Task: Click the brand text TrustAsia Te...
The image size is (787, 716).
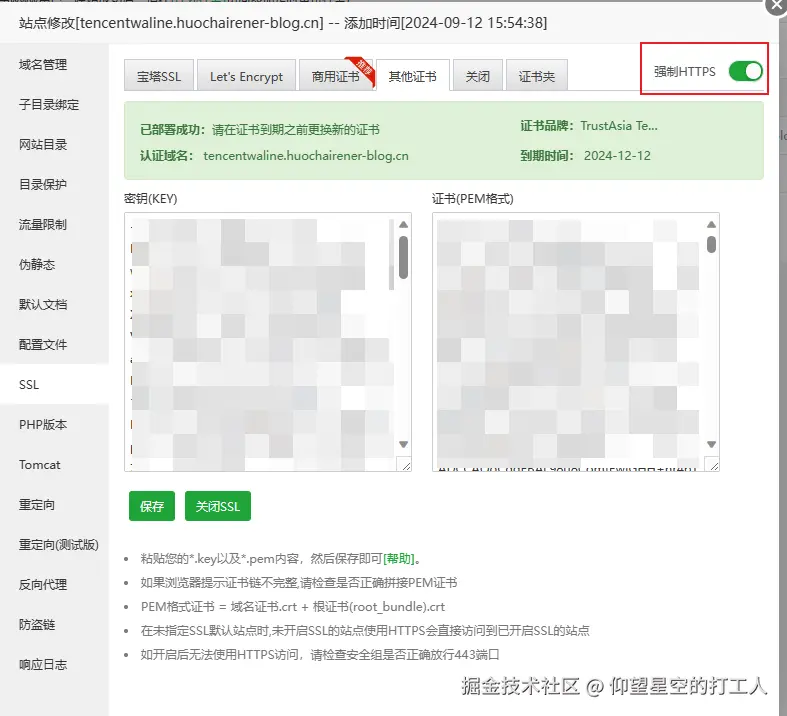Action: coord(618,126)
